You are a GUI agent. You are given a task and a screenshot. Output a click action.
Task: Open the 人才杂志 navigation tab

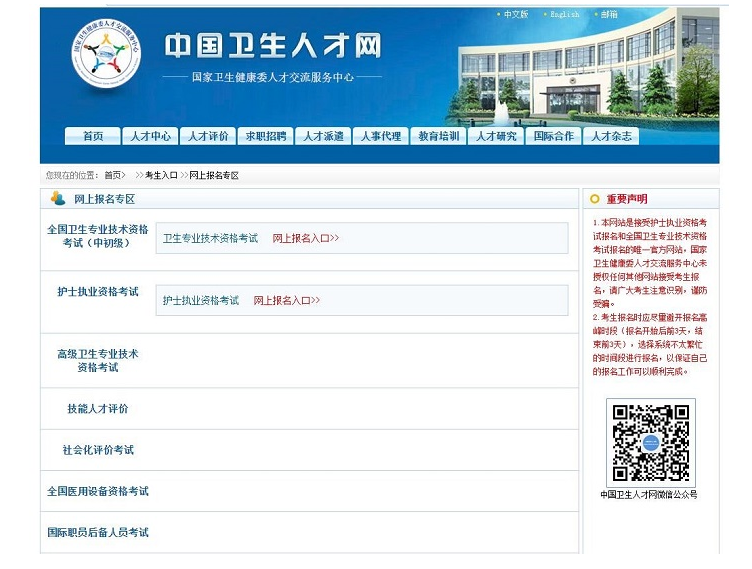[611, 136]
